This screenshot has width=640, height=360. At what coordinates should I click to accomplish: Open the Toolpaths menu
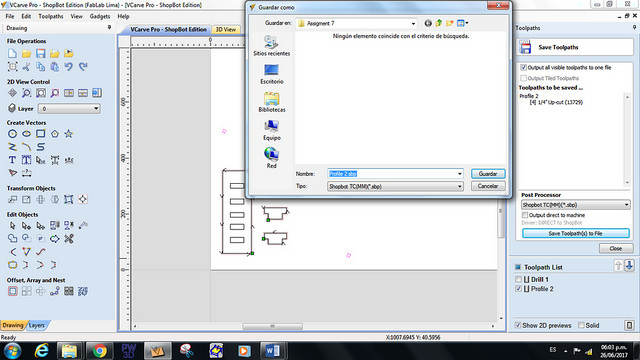[x=51, y=16]
